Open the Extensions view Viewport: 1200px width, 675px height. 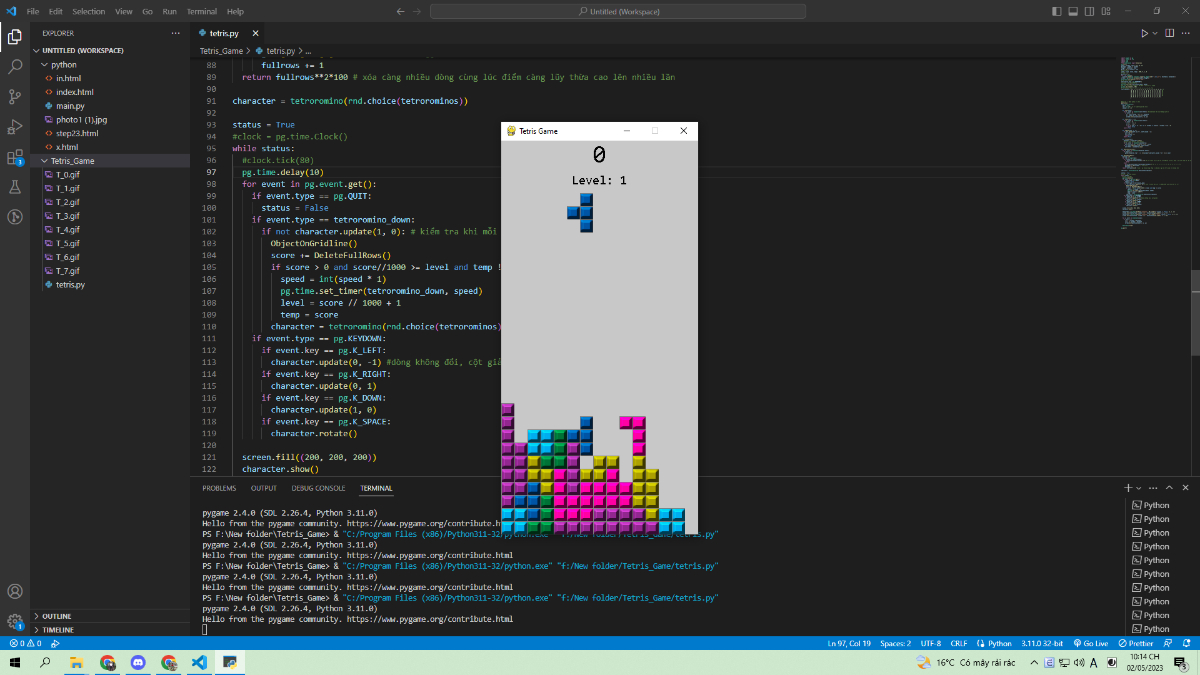tap(15, 157)
